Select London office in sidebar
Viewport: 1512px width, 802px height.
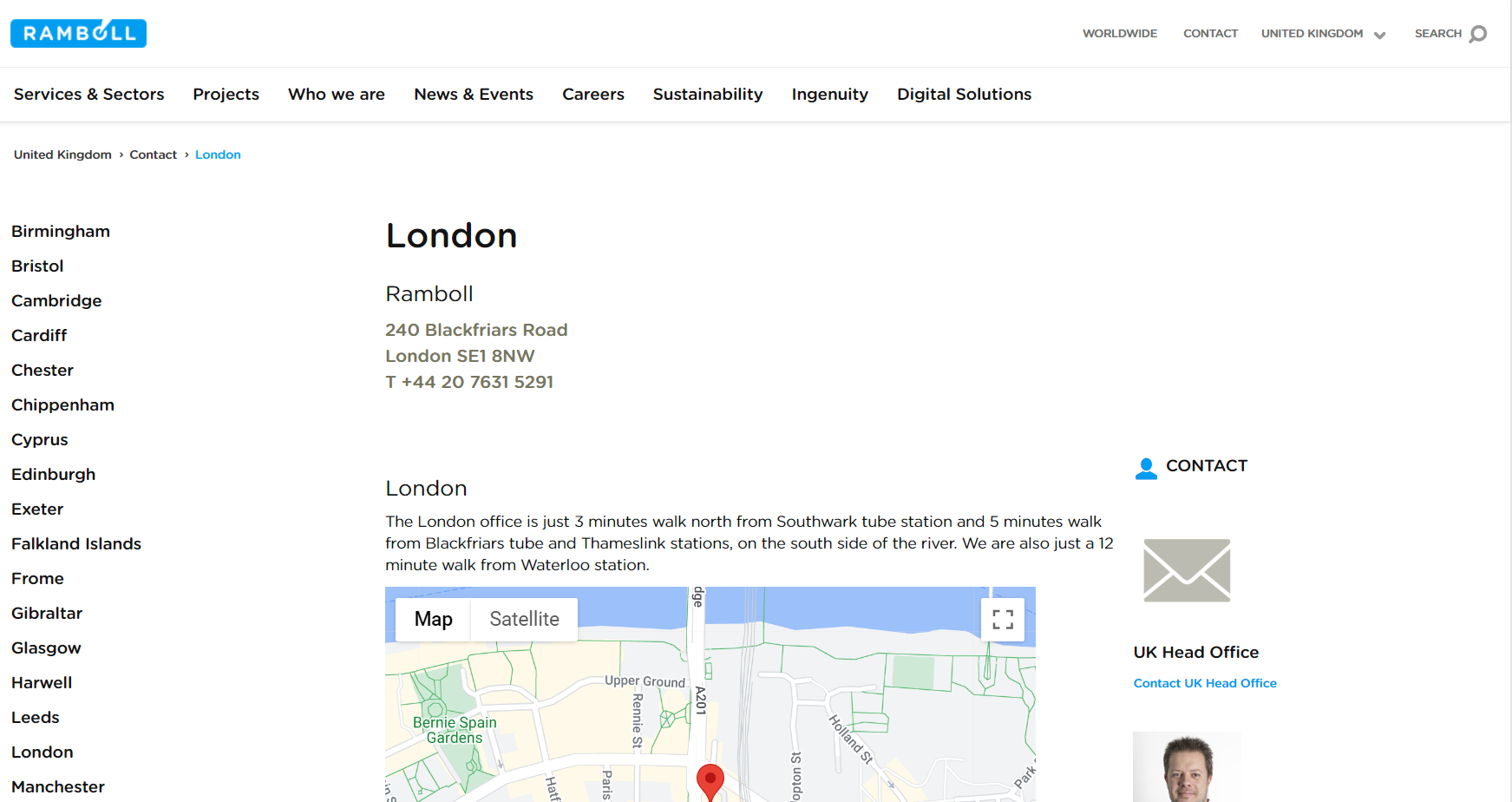pyautogui.click(x=43, y=753)
